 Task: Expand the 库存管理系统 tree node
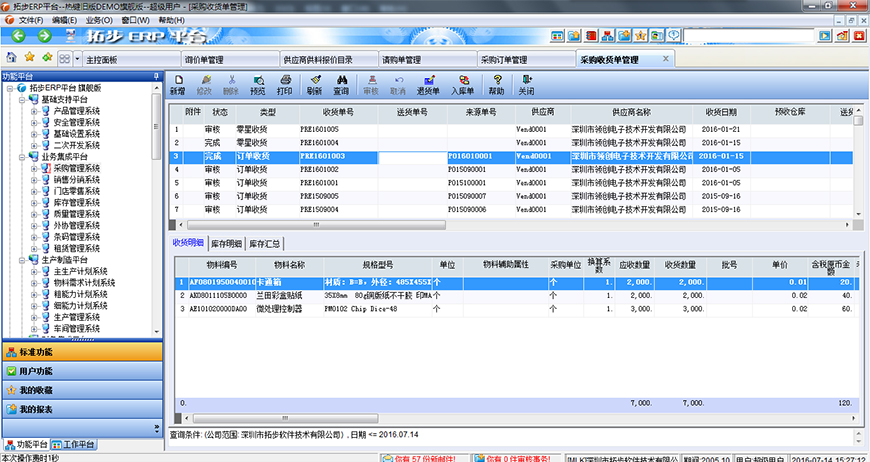(x=34, y=202)
